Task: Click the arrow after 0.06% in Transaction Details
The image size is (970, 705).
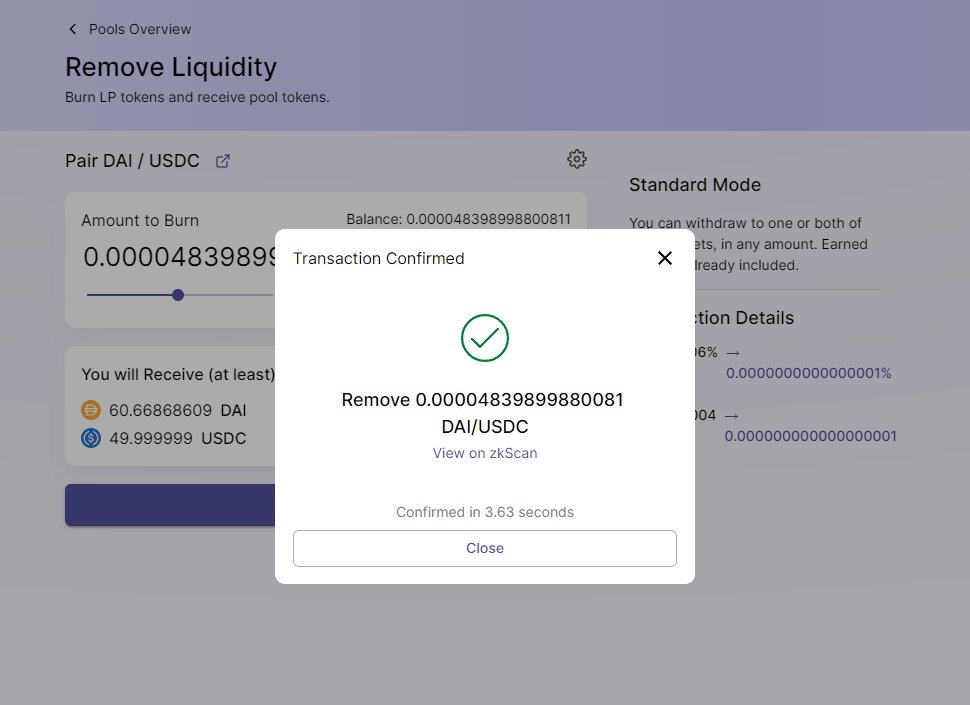Action: pyautogui.click(x=733, y=352)
